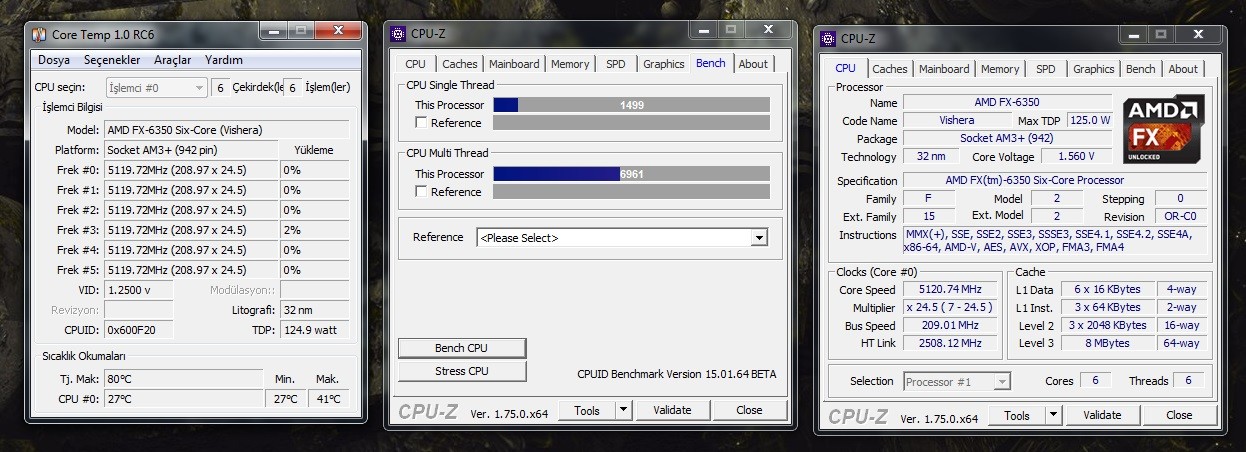
Task: Select the active Bench tab in Bench window
Action: click(711, 63)
